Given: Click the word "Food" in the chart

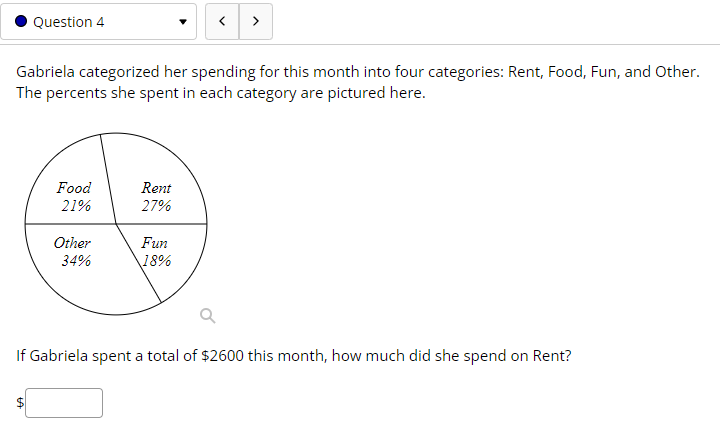Looking at the screenshot, I should tap(74, 188).
